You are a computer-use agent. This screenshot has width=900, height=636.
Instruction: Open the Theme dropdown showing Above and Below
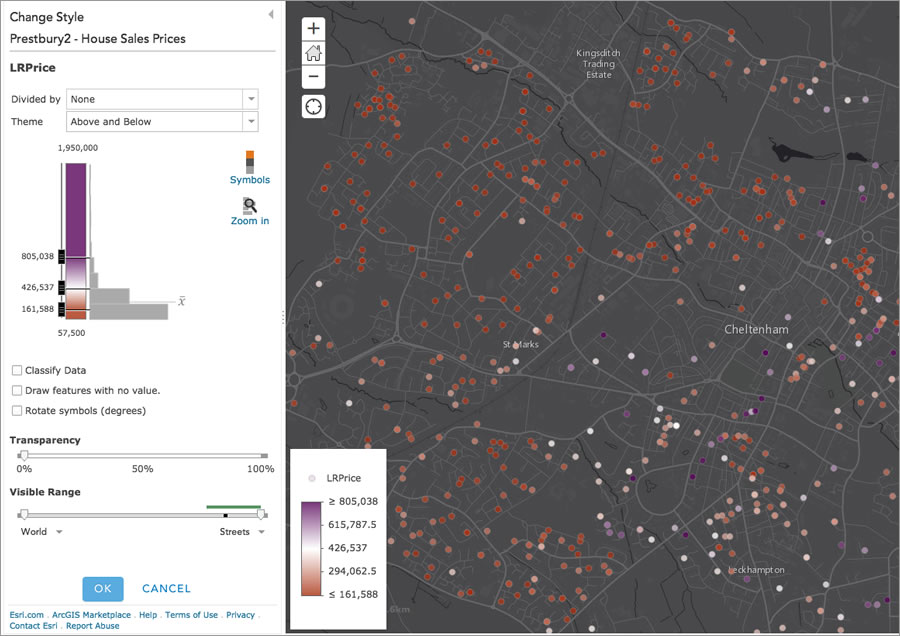click(249, 120)
